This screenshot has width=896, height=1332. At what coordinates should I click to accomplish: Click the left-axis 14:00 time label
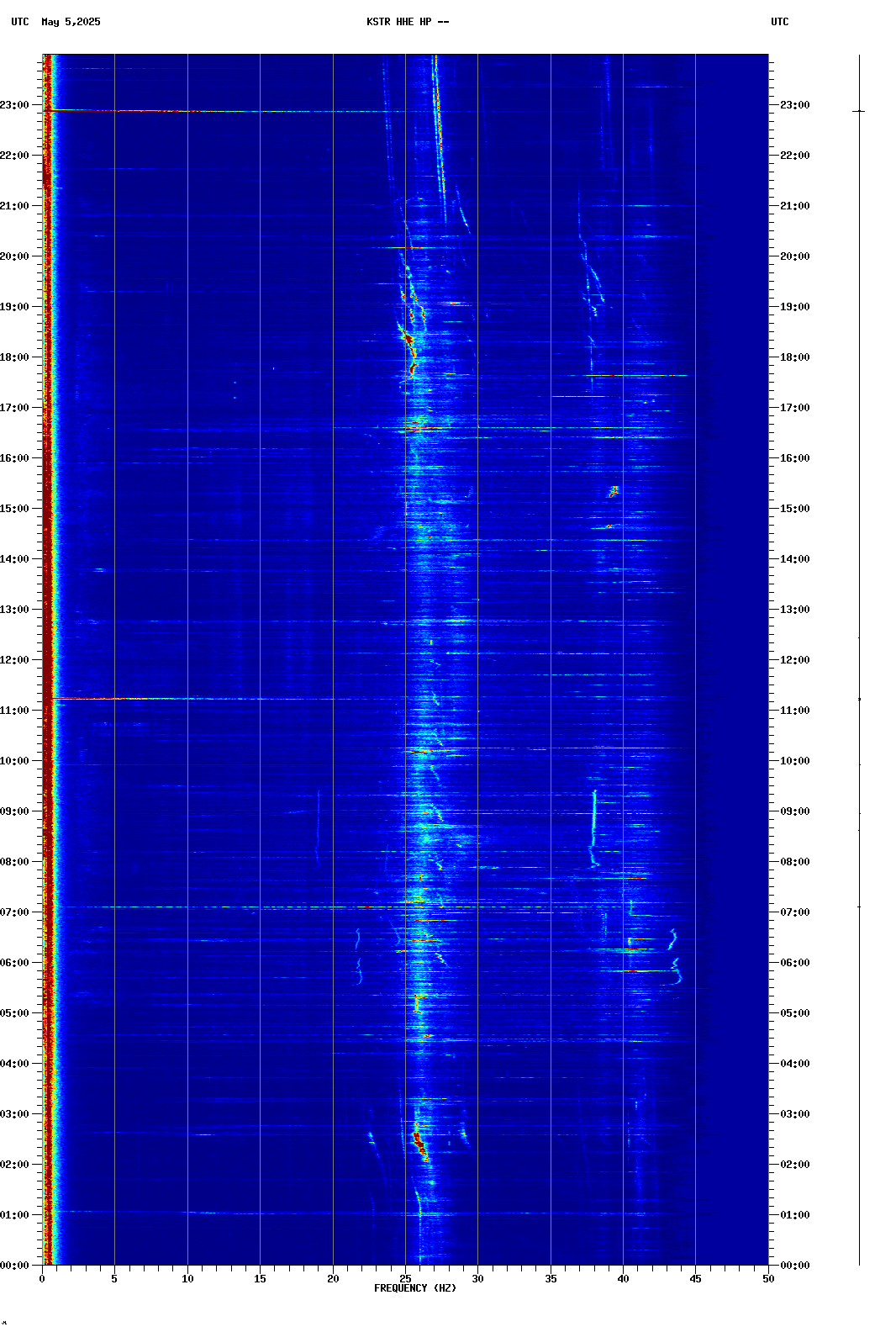14,559
